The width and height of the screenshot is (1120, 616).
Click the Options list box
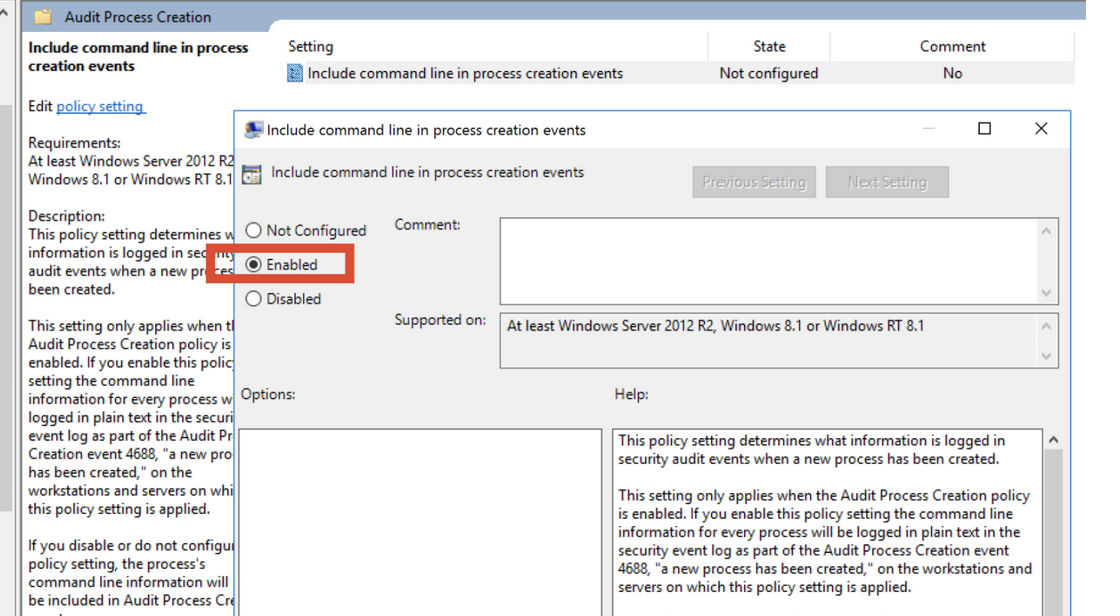click(x=420, y=522)
